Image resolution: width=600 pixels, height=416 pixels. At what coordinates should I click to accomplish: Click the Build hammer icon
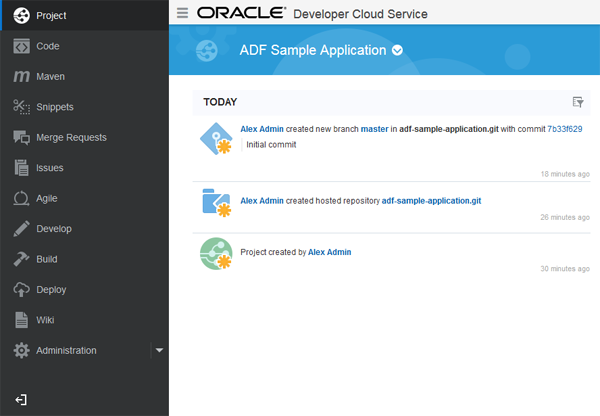coord(21,259)
